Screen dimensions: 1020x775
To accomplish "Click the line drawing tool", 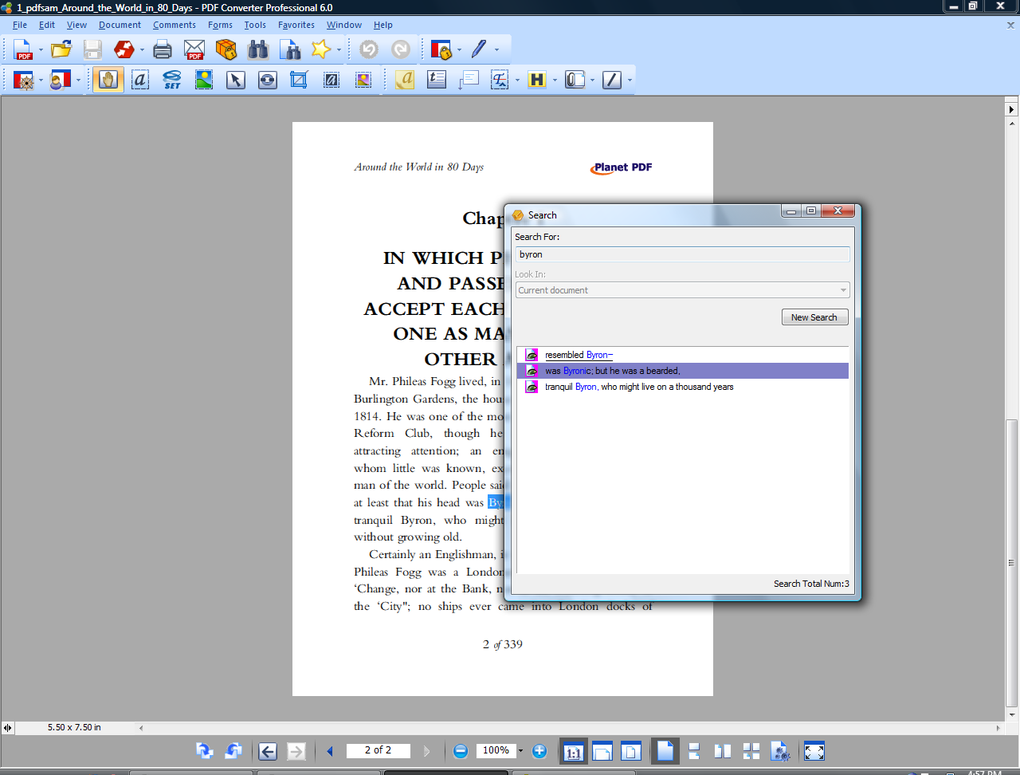I will 612,80.
